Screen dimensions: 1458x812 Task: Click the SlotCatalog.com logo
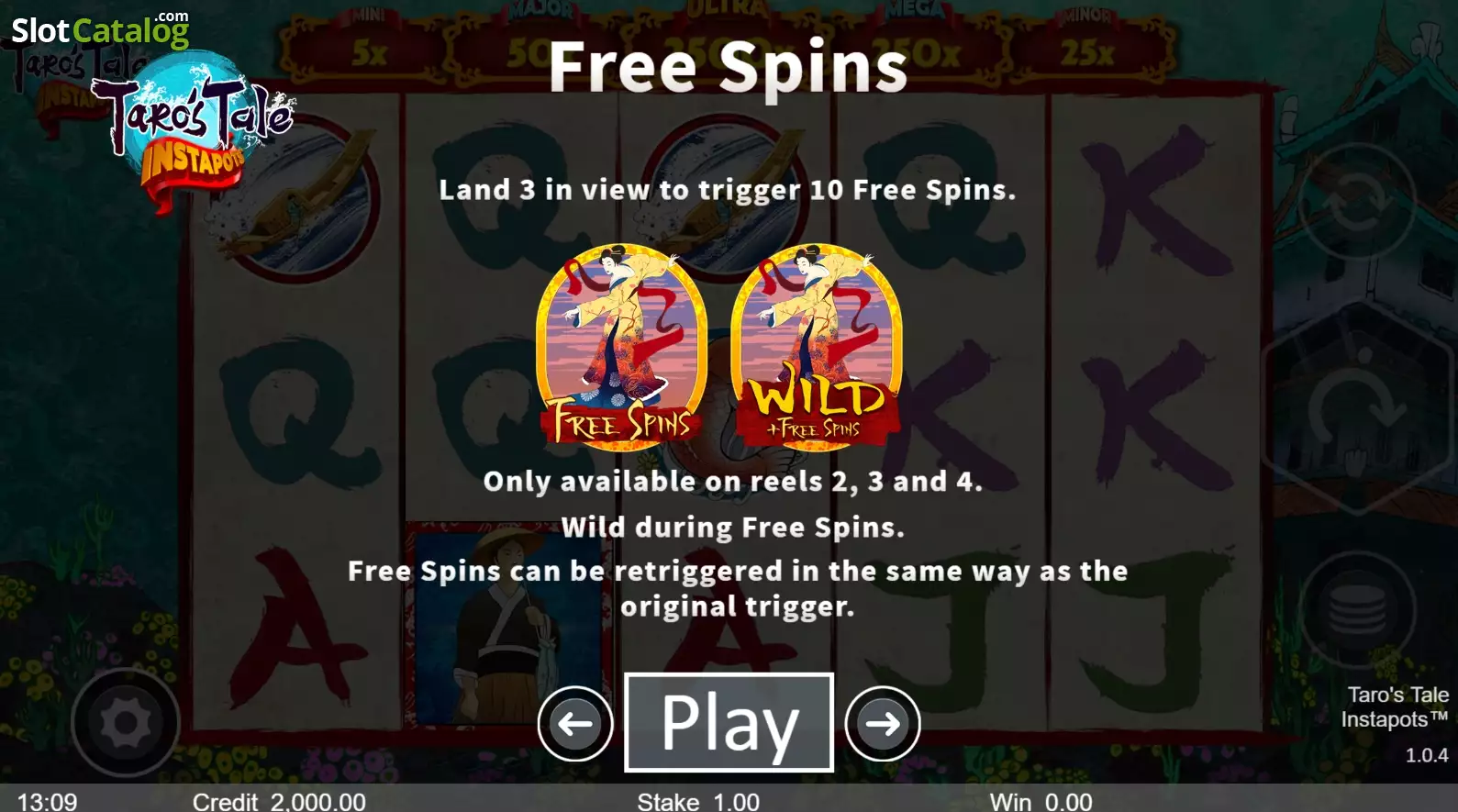click(x=100, y=29)
